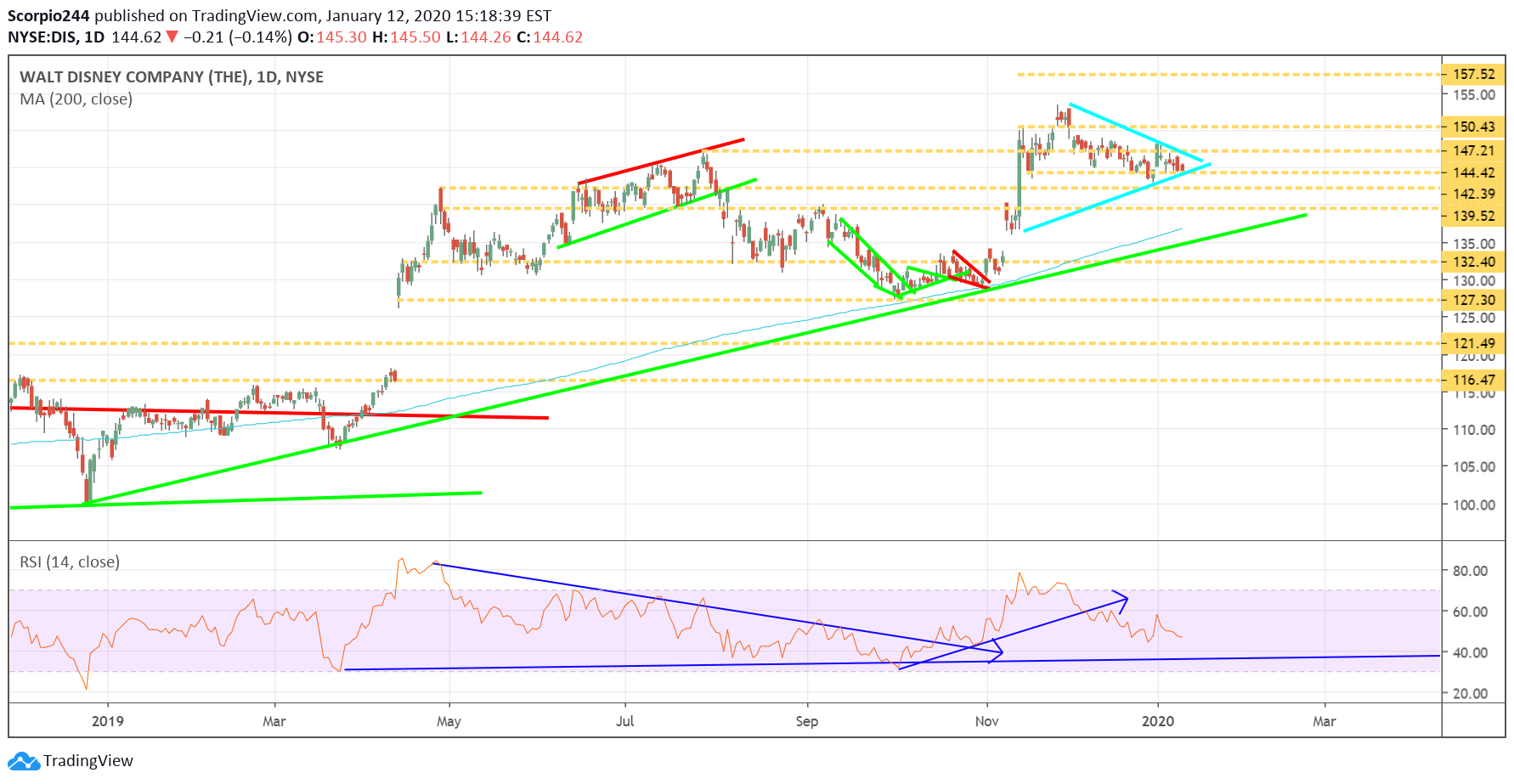1514x784 pixels.
Task: Click the Nov label on time axis
Action: [987, 721]
